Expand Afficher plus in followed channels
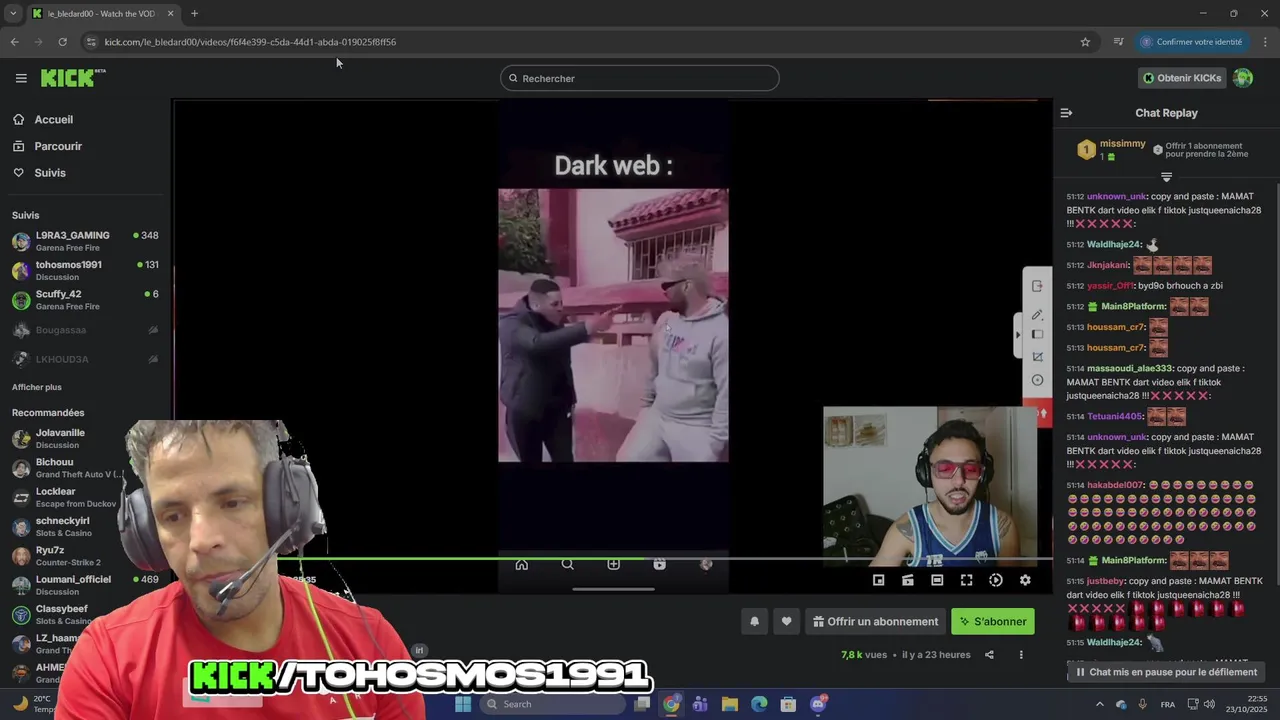The height and width of the screenshot is (720, 1280). tap(37, 387)
